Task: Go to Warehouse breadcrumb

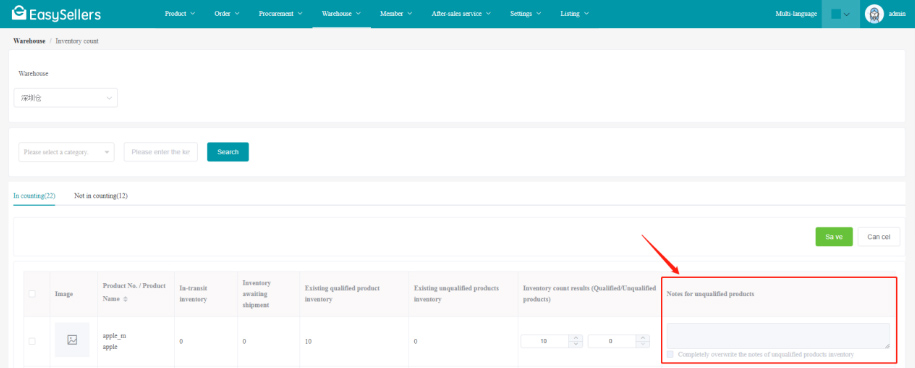Action: click(x=29, y=41)
